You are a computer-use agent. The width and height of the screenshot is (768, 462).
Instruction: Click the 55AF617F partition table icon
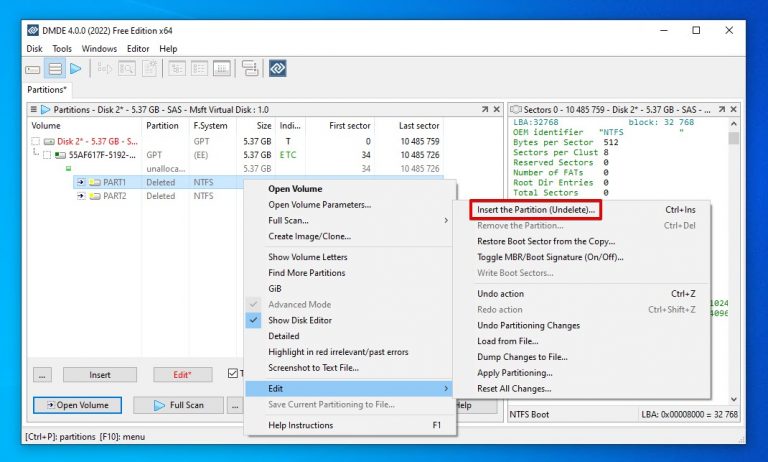[60, 155]
